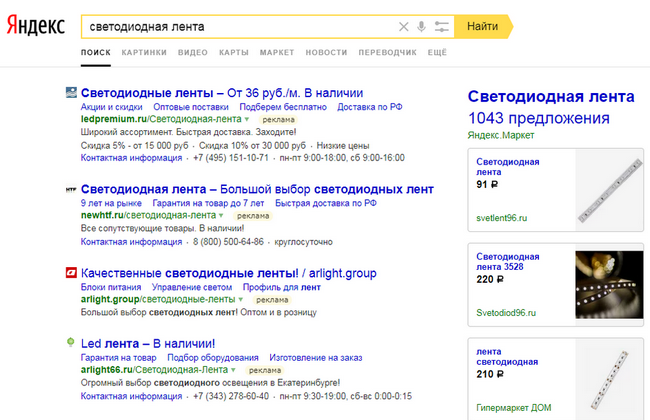Screen dimensions: 650x420
Task: Open arlight.group green URL link
Action: click(x=158, y=299)
